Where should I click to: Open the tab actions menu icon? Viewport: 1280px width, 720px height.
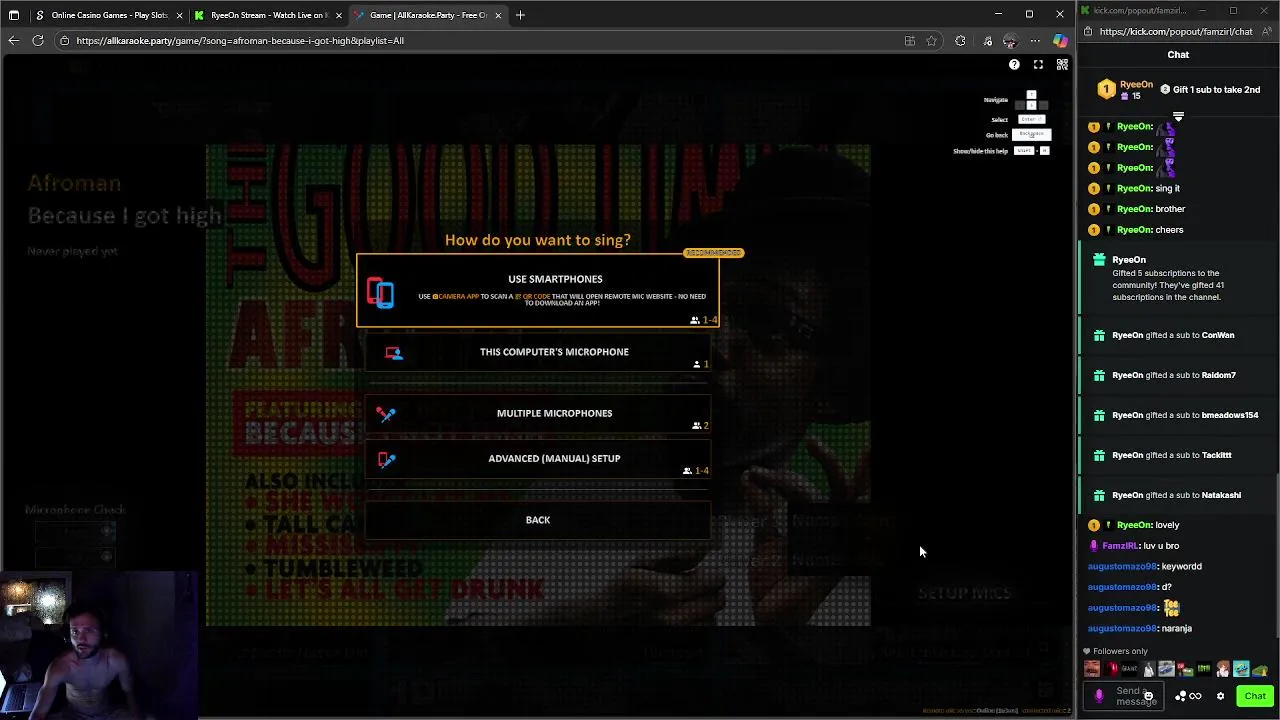point(13,15)
